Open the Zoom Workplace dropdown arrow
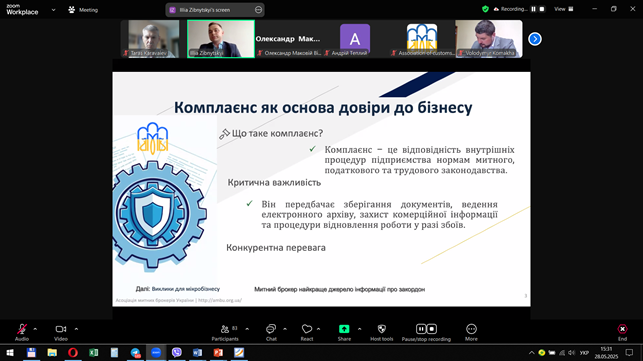Screen dimensions: 643x361 (x=53, y=10)
